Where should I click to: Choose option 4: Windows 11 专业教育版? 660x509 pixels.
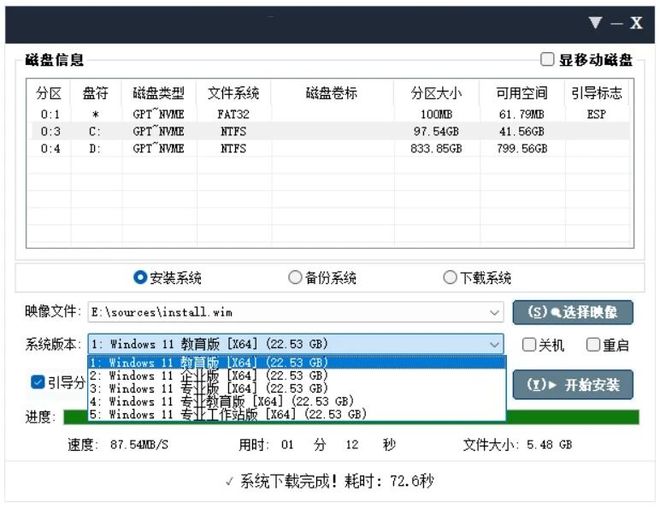(x=297, y=401)
